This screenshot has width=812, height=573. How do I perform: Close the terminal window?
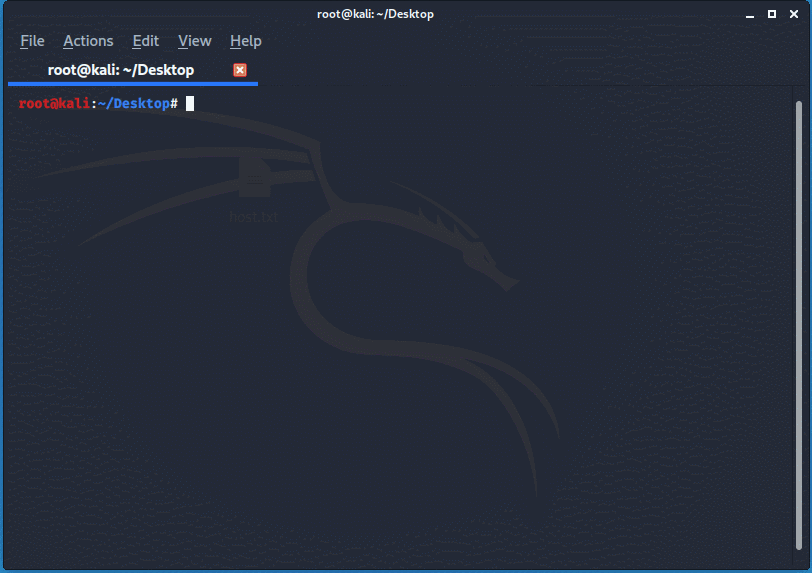[794, 14]
